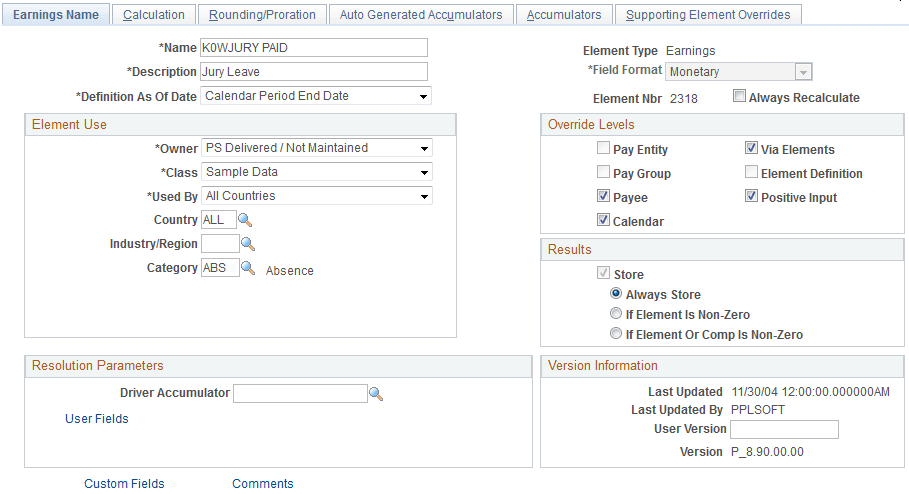
Task: Open the Used By dropdown
Action: click(x=424, y=196)
